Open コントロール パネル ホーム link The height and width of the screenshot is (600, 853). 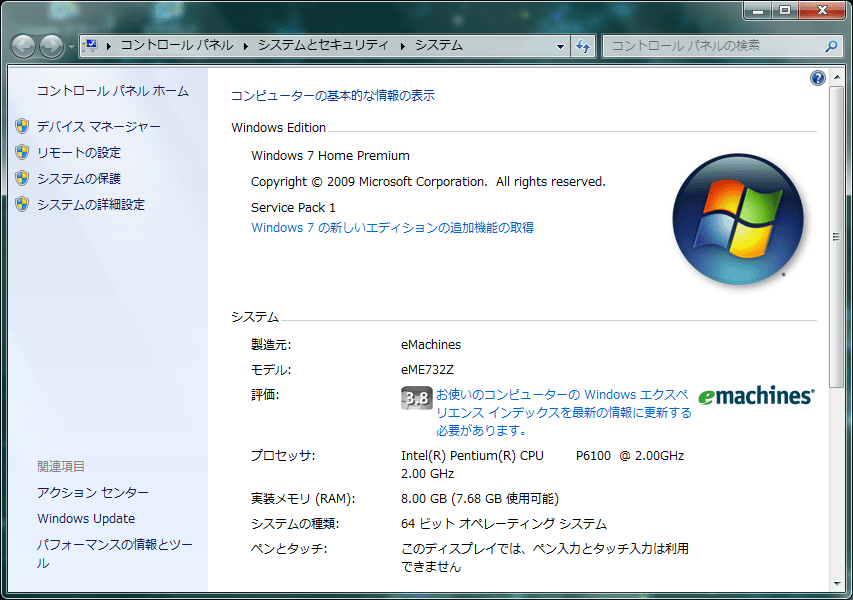(x=113, y=91)
